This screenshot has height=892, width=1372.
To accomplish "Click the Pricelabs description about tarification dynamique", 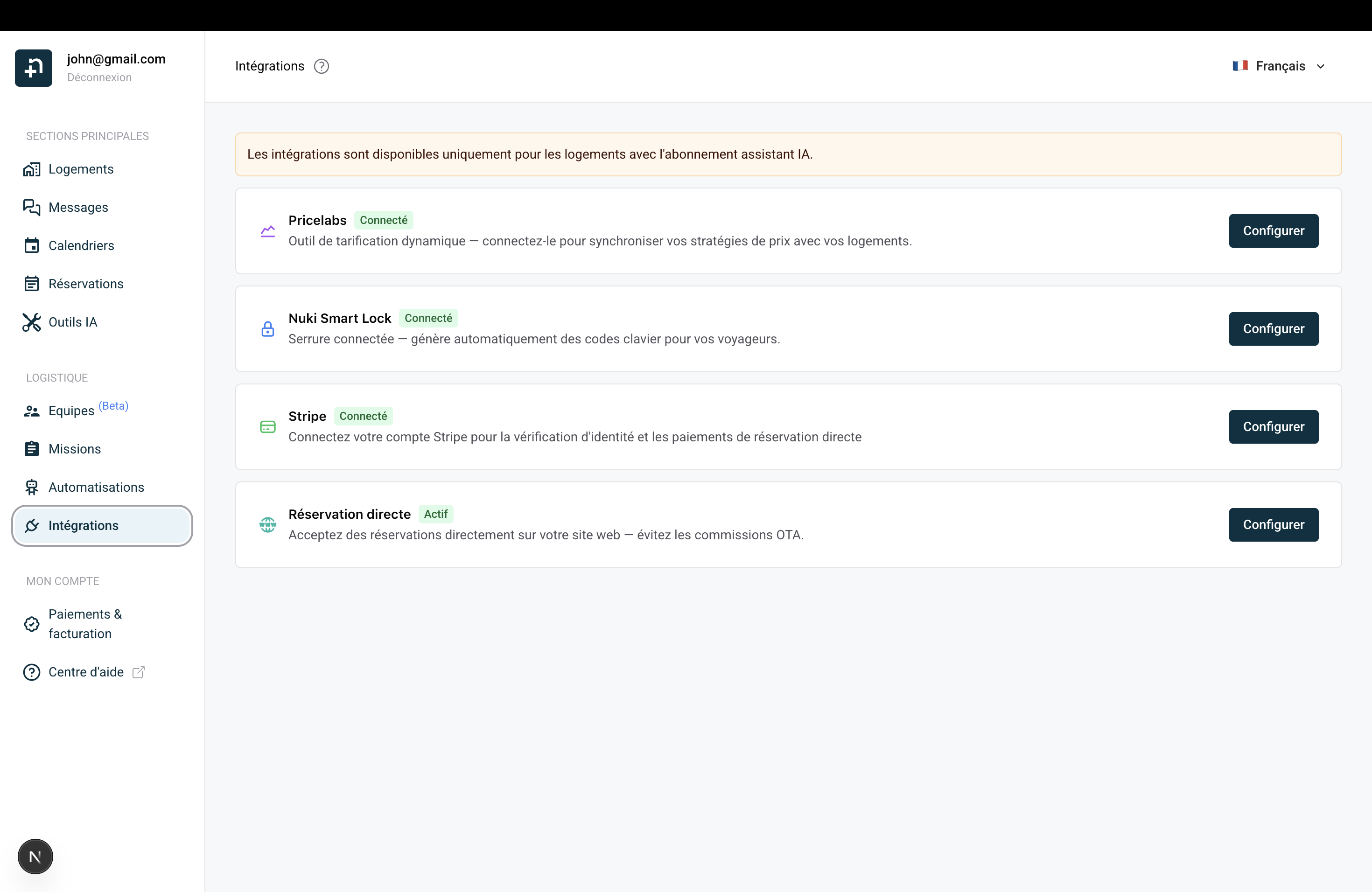I will 600,241.
